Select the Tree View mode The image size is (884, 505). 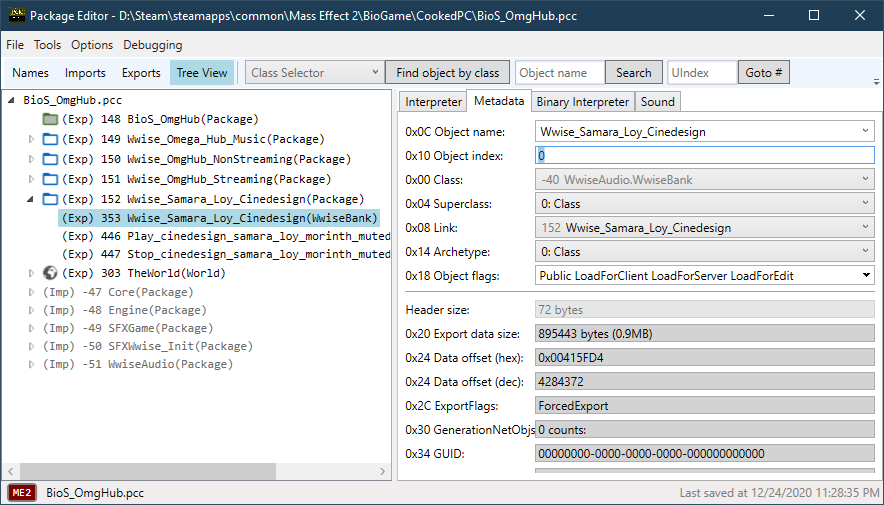202,73
